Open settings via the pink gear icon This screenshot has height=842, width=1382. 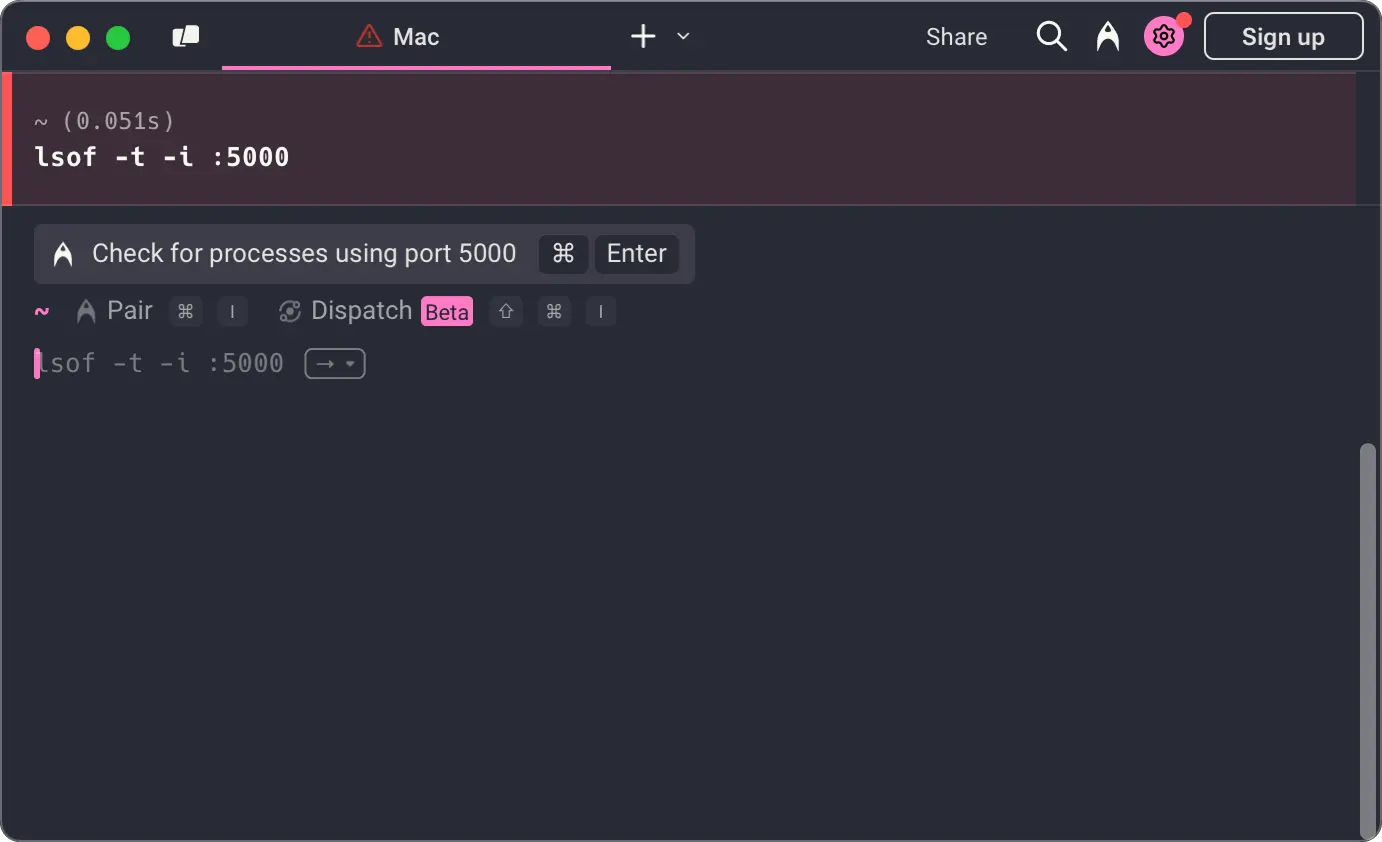(1163, 37)
